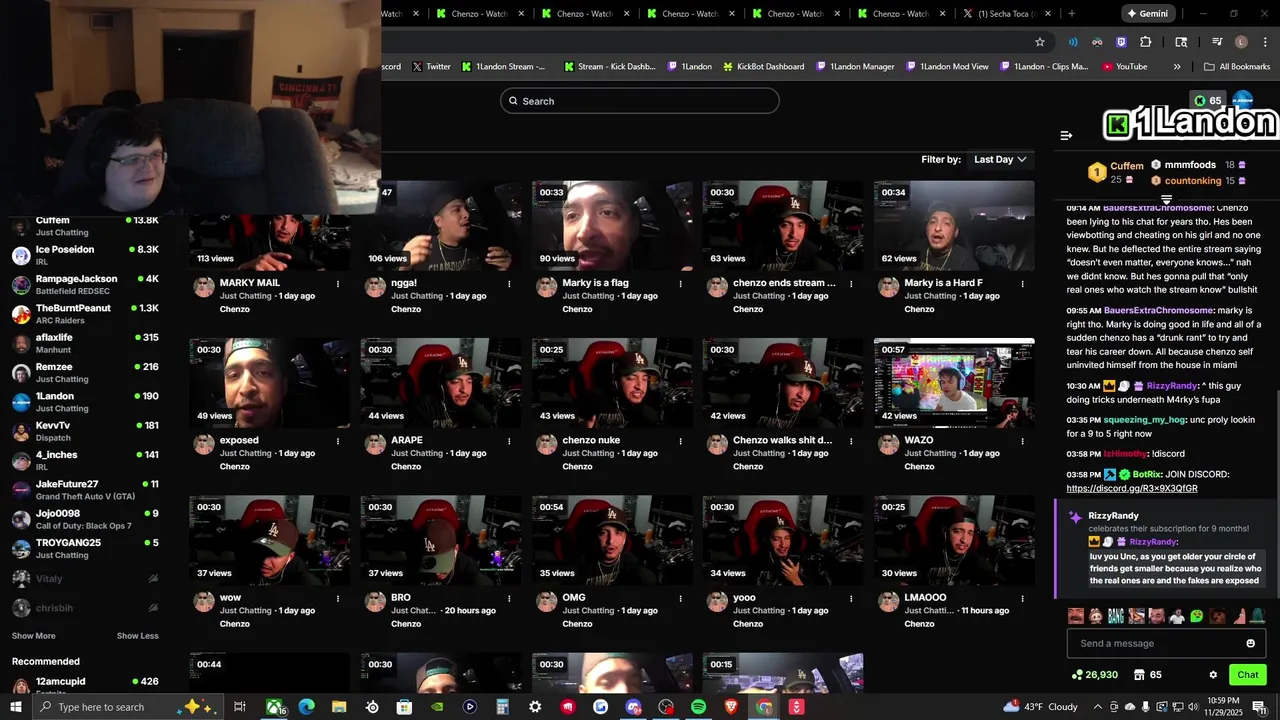Viewport: 1280px width, 720px height.
Task: Click the Twitch extension icon in toolbar
Action: click(x=1121, y=42)
